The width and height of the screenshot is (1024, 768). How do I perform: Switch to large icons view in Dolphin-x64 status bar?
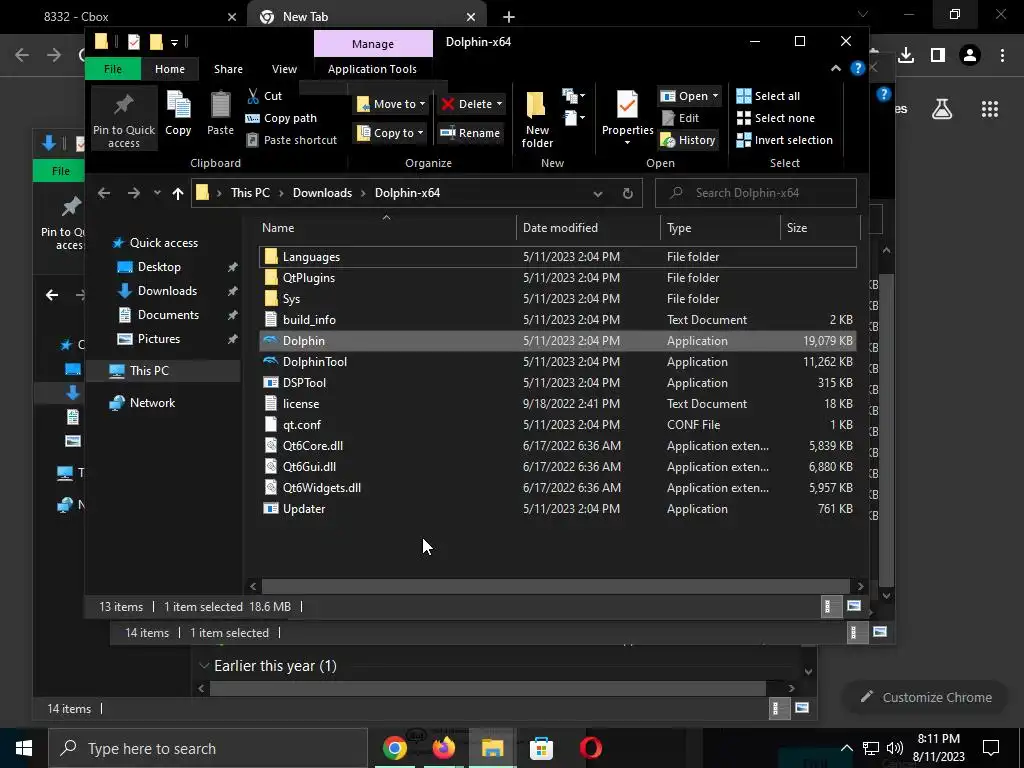(x=854, y=607)
